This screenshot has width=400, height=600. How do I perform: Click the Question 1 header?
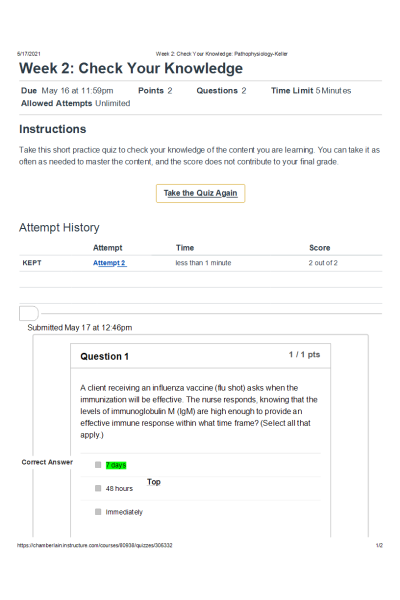(104, 356)
